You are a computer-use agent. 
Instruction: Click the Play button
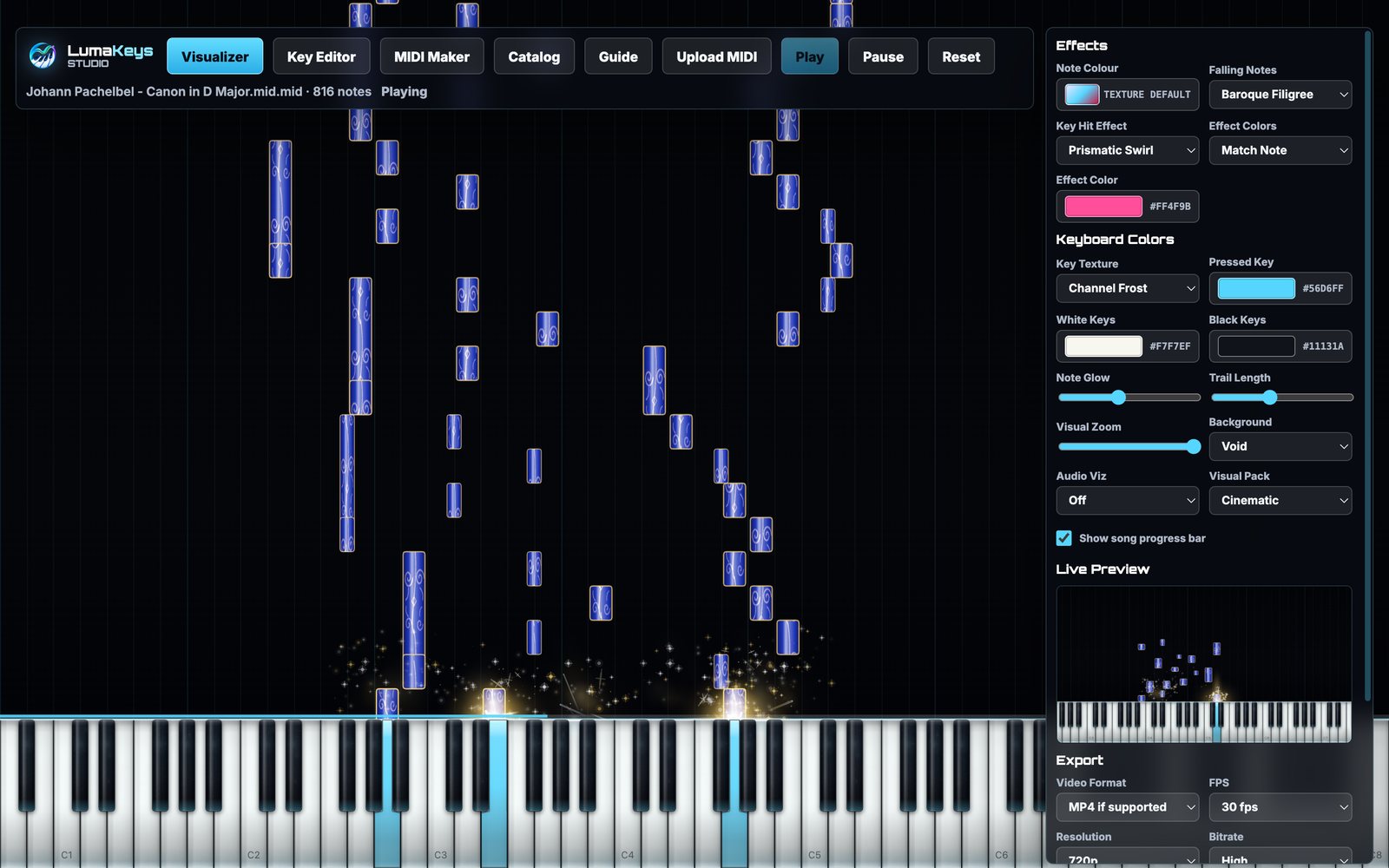[x=809, y=56]
